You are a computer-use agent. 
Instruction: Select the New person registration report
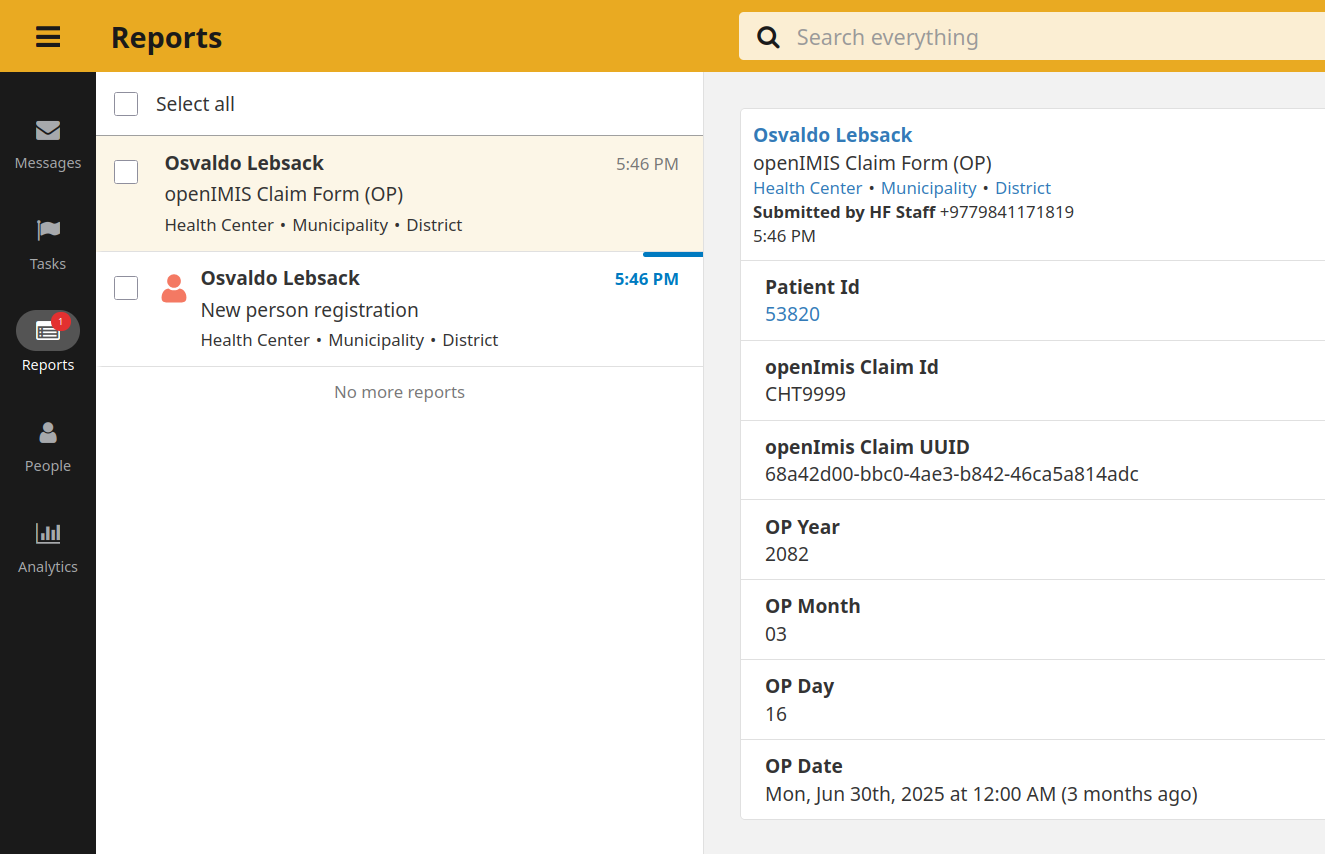[x=400, y=310]
